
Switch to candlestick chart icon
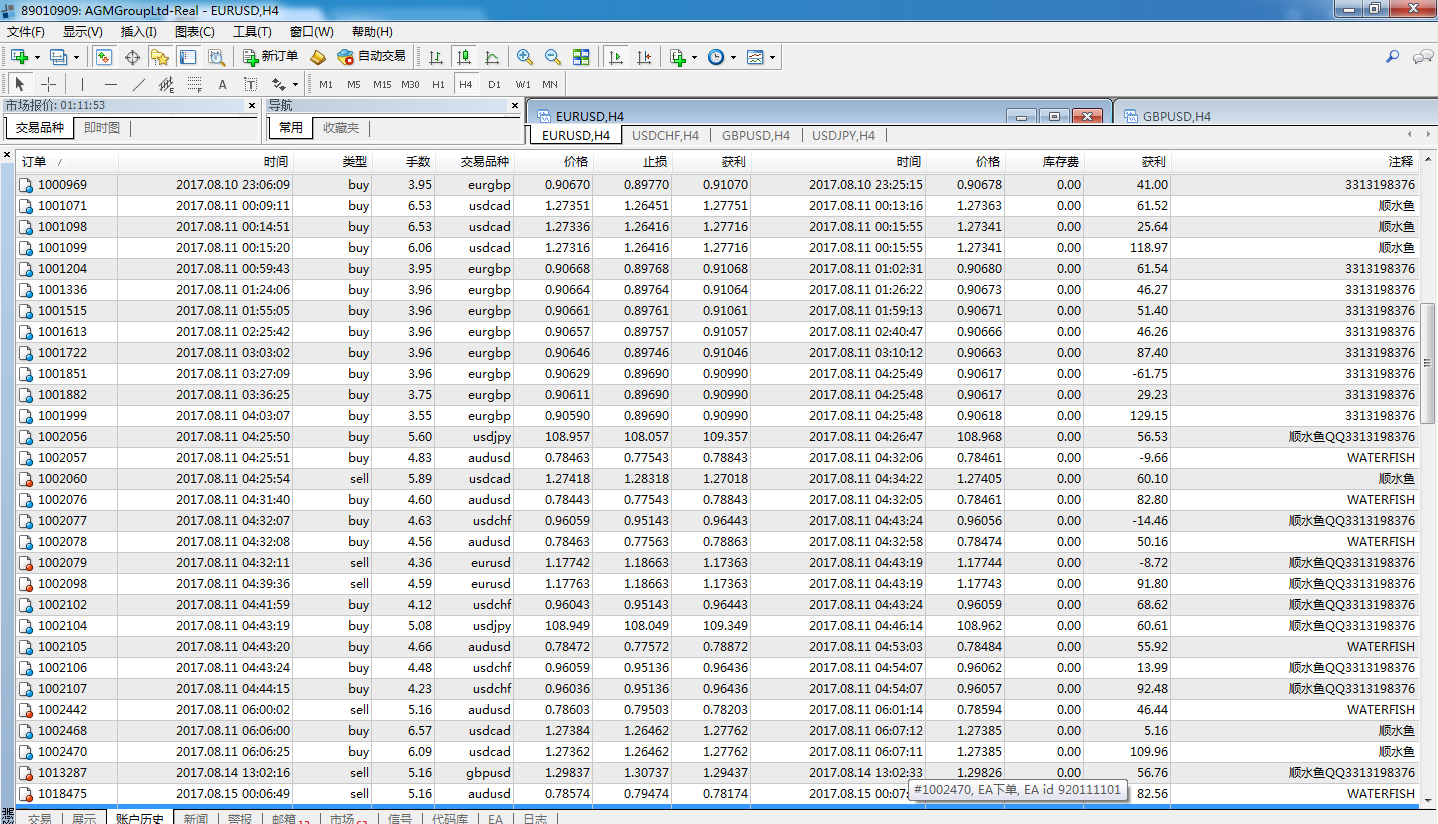coord(463,57)
